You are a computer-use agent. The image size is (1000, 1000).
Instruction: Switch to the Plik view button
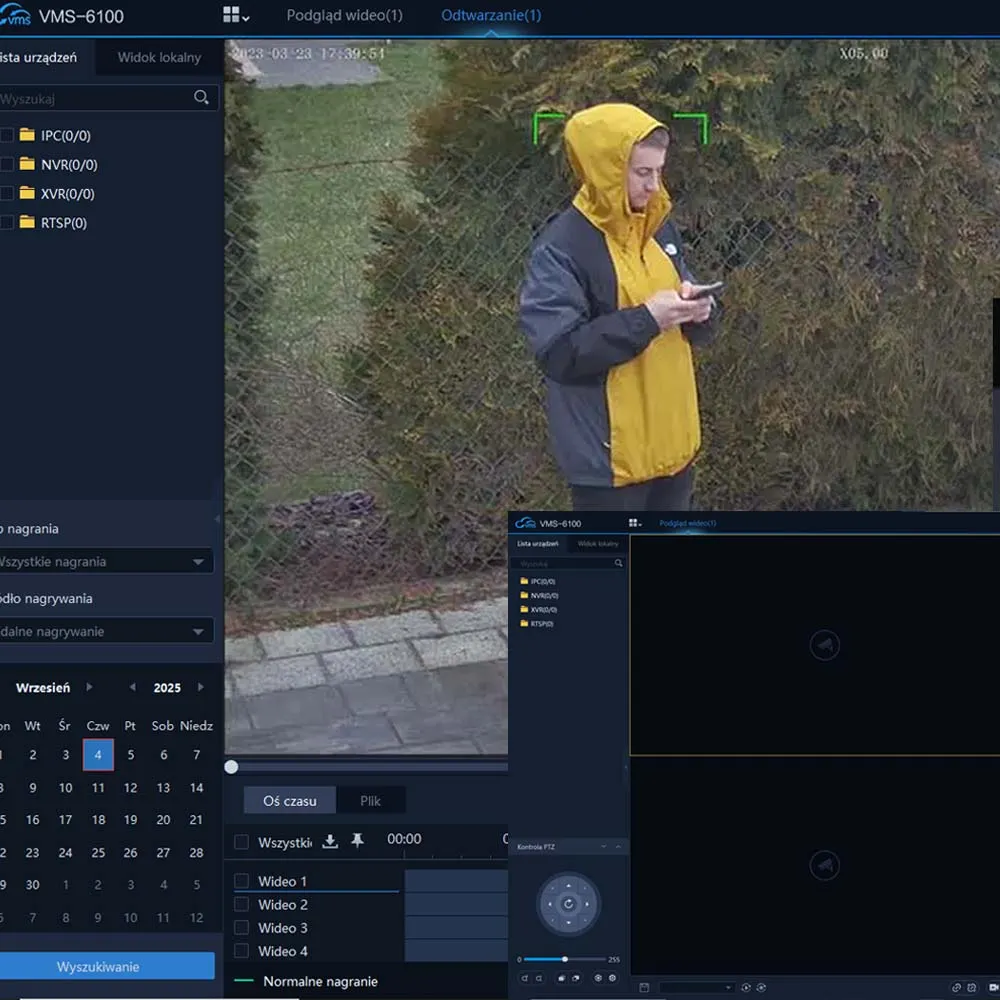370,801
